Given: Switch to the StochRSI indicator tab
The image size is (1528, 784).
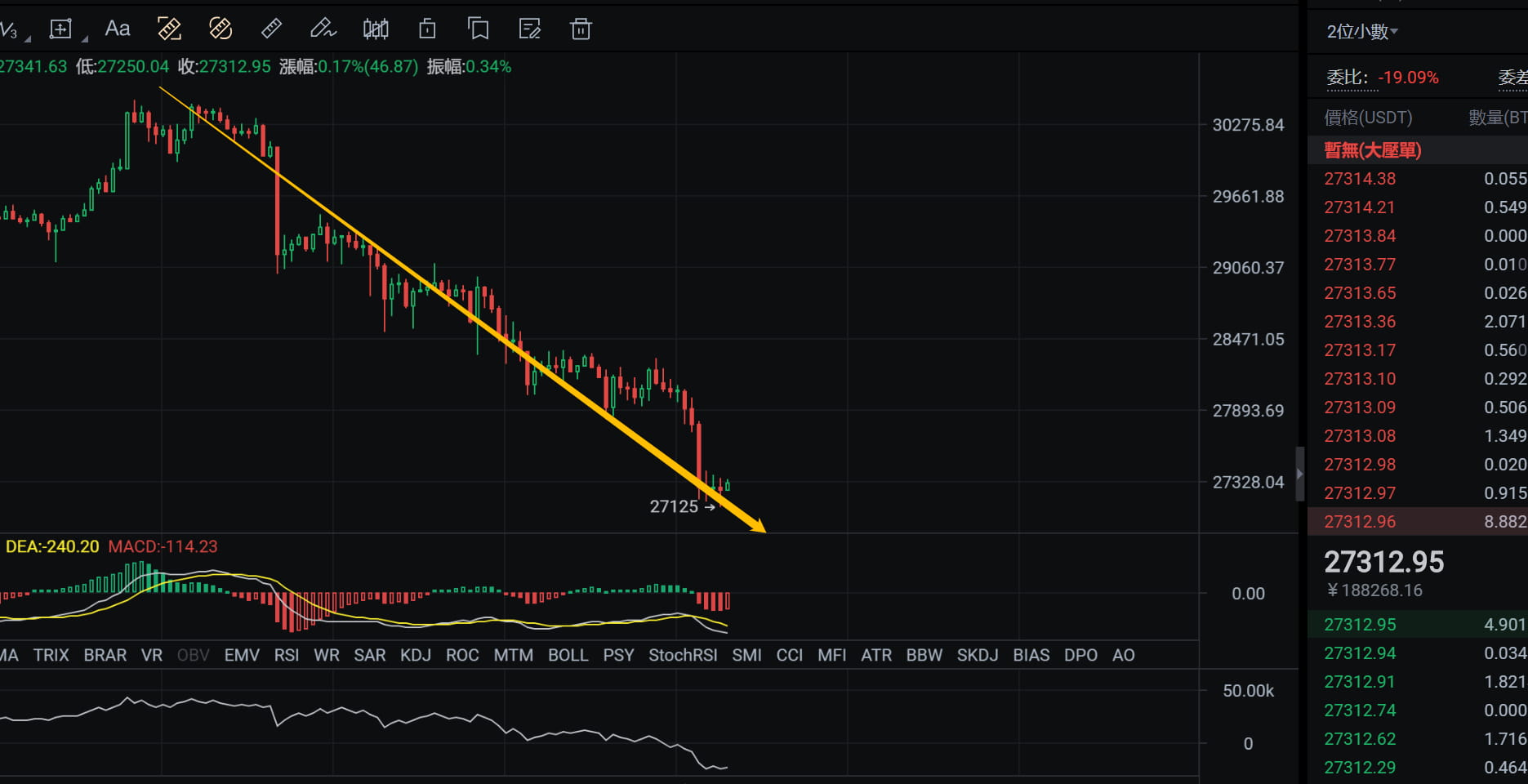Looking at the screenshot, I should [683, 654].
